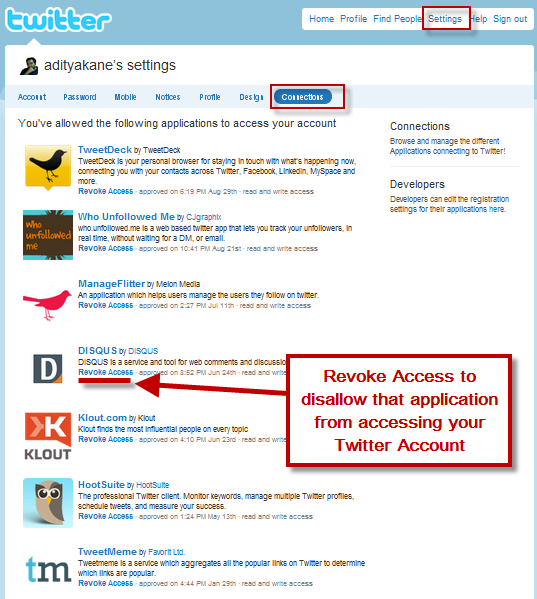Click the Sign out link

click(x=510, y=19)
